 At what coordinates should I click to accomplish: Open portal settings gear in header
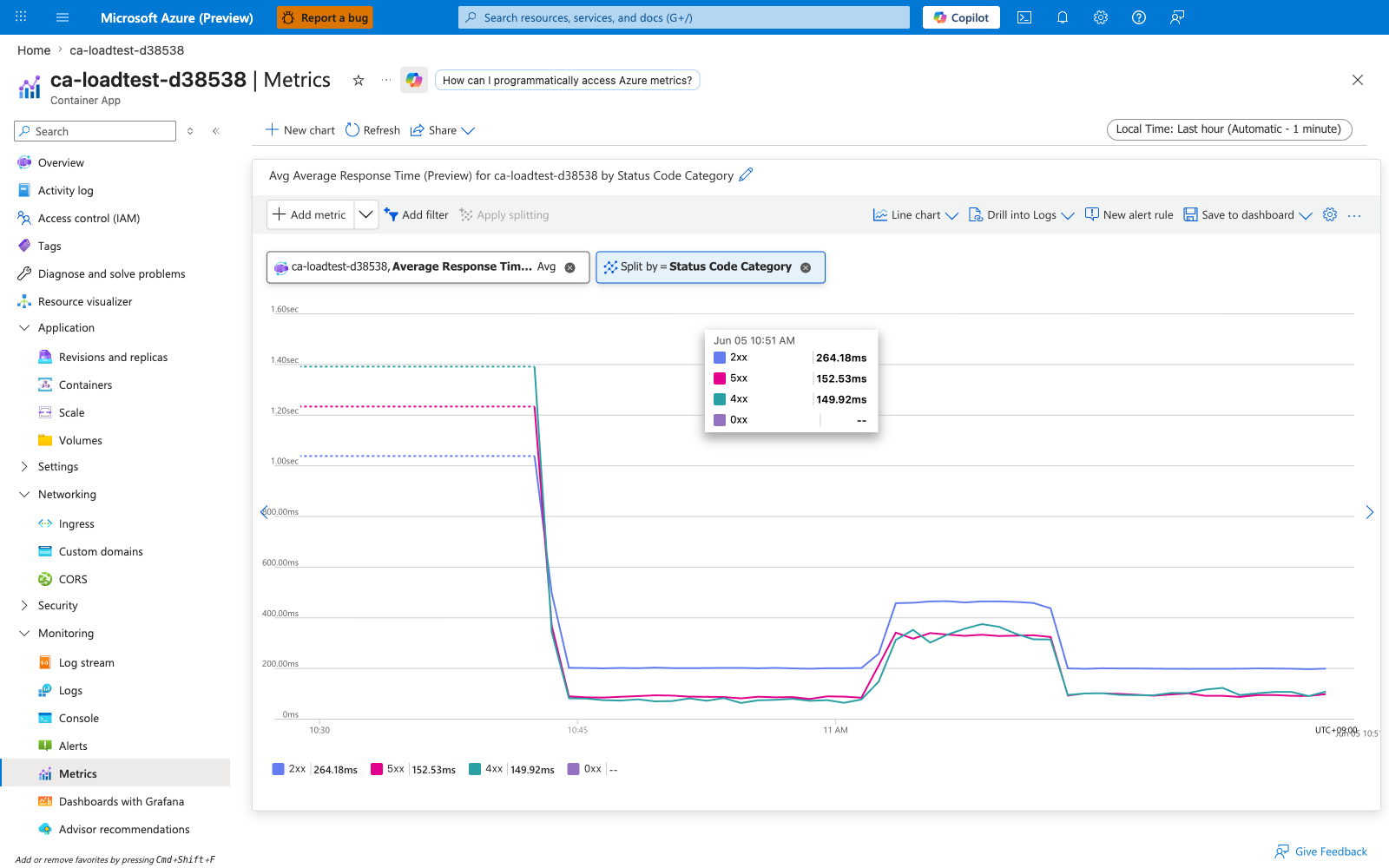pos(1101,17)
